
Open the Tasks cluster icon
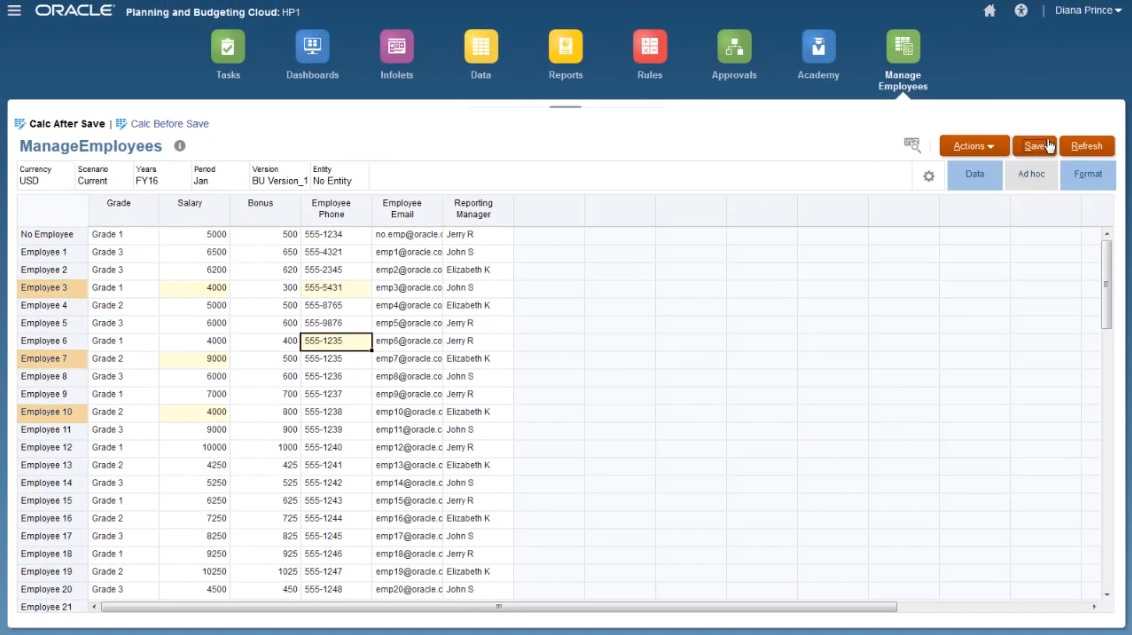point(227,45)
